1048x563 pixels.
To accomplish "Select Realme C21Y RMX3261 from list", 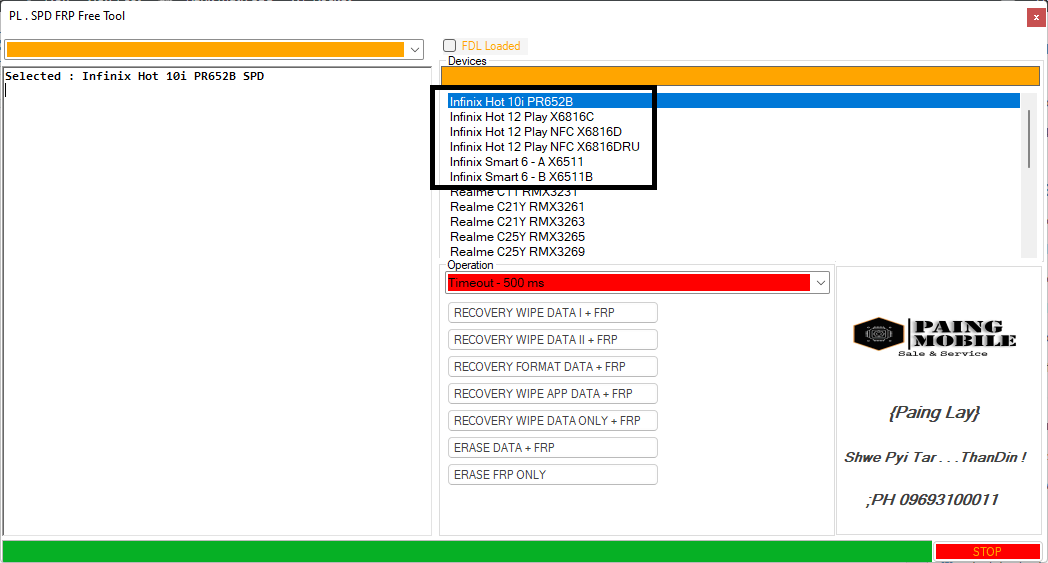I will click(517, 207).
